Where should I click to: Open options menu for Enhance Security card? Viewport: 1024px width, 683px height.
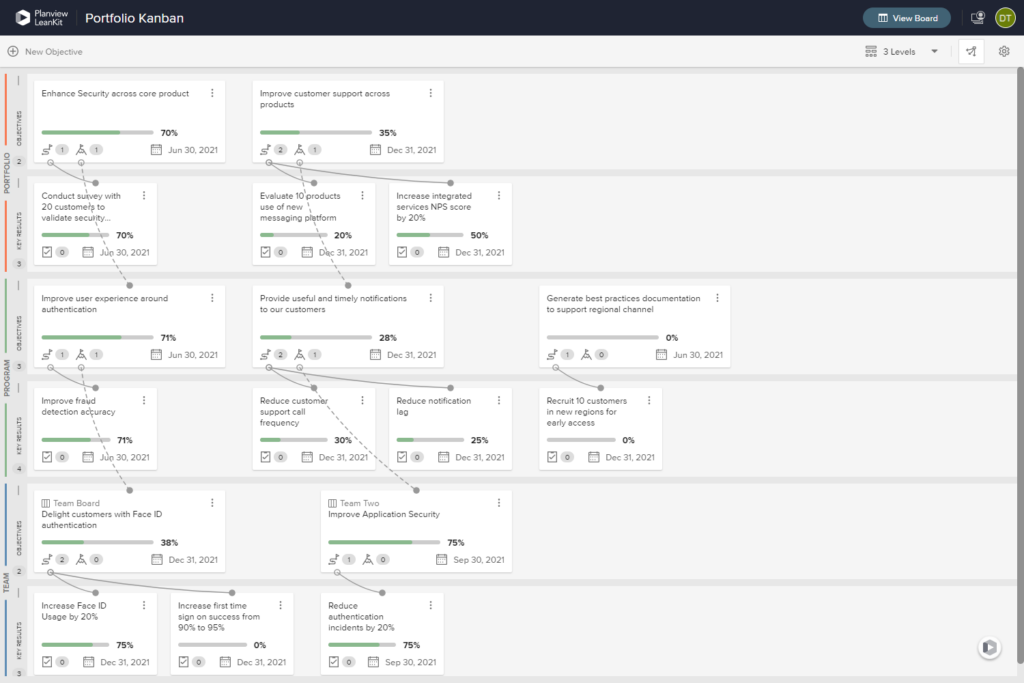pyautogui.click(x=212, y=93)
